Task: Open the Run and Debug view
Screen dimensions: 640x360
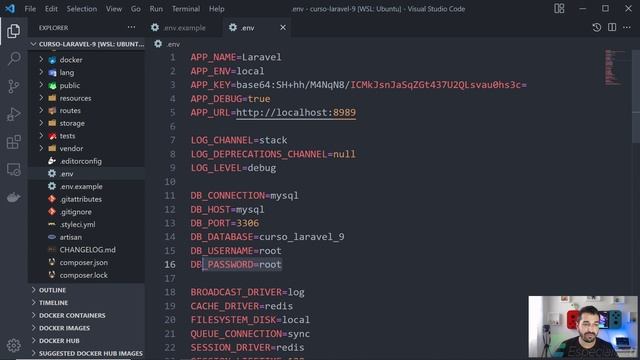Action: 13,114
